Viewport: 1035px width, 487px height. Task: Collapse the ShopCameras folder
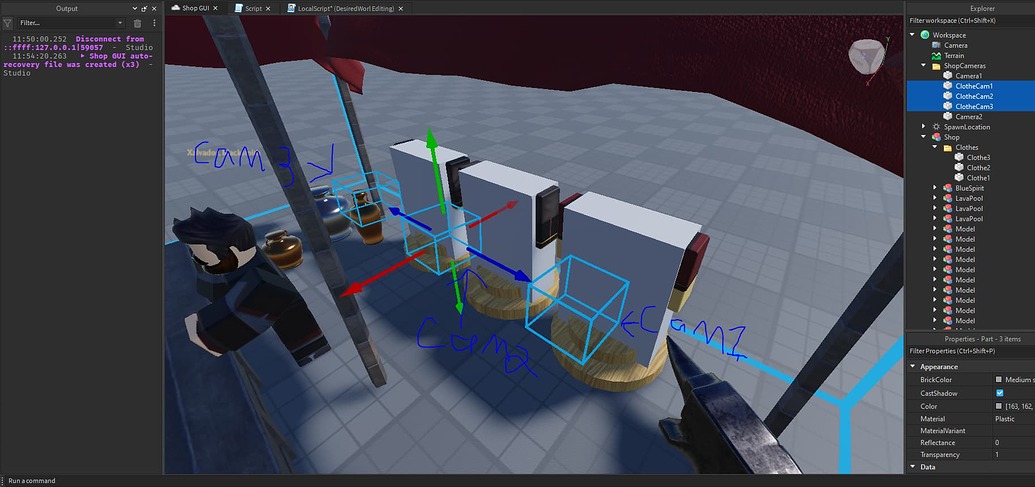click(x=924, y=66)
